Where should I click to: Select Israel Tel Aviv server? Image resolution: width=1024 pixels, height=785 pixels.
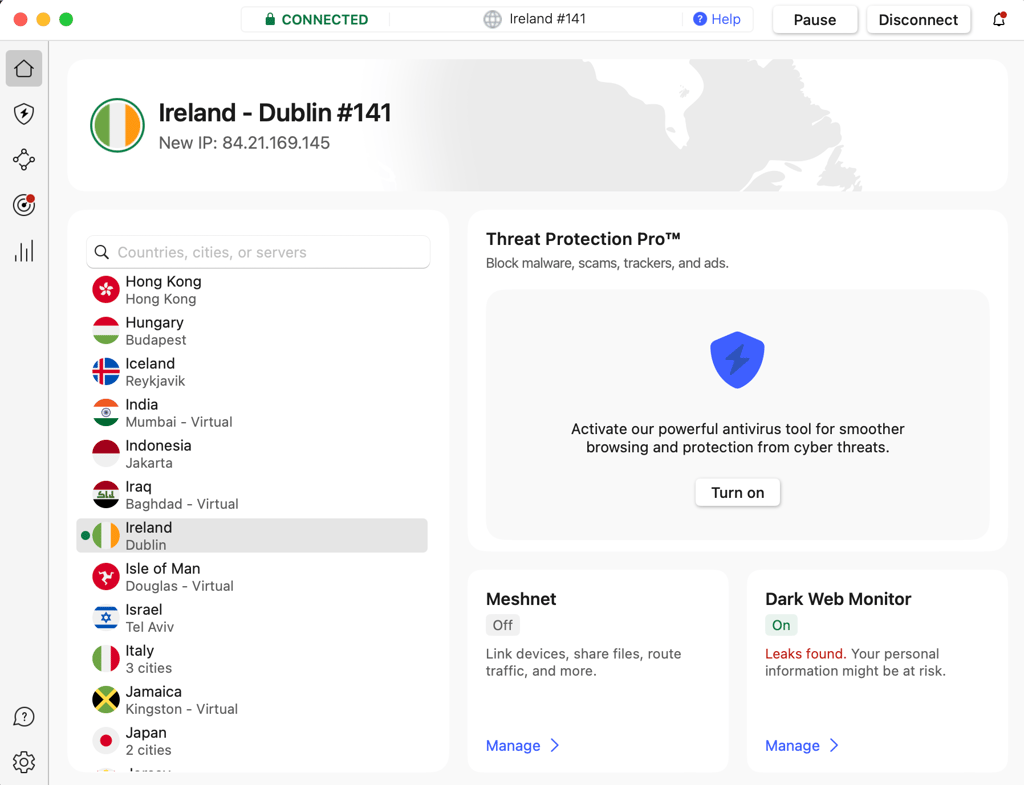click(252, 618)
